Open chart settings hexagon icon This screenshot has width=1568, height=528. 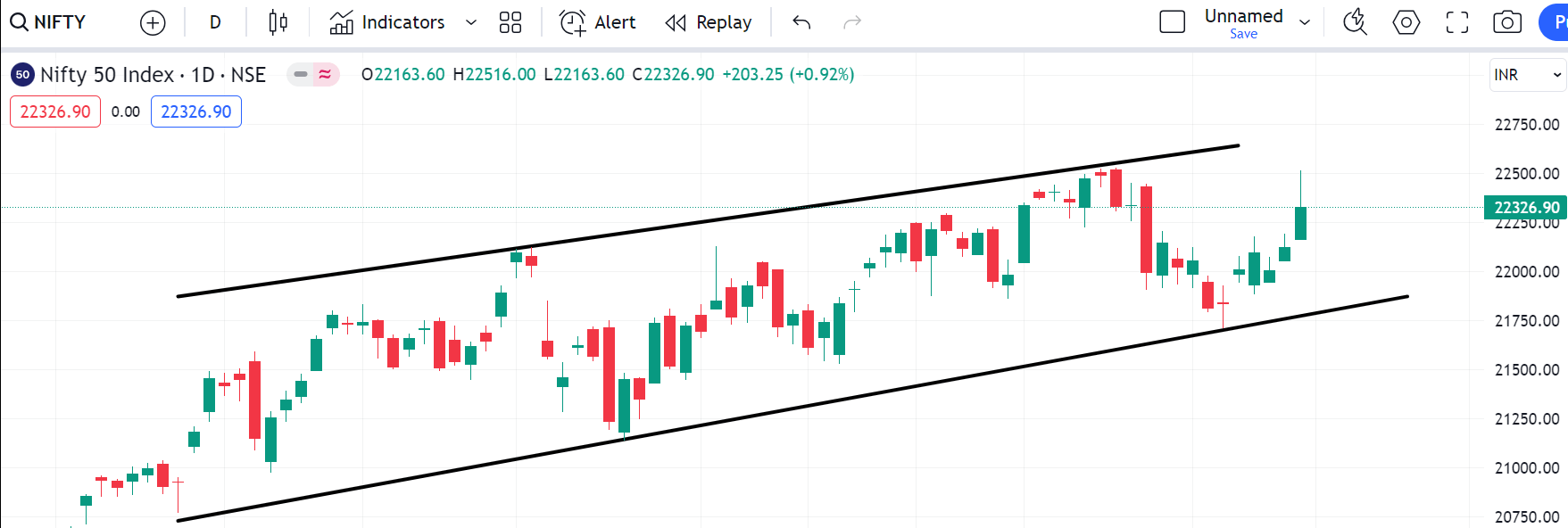(x=1406, y=22)
